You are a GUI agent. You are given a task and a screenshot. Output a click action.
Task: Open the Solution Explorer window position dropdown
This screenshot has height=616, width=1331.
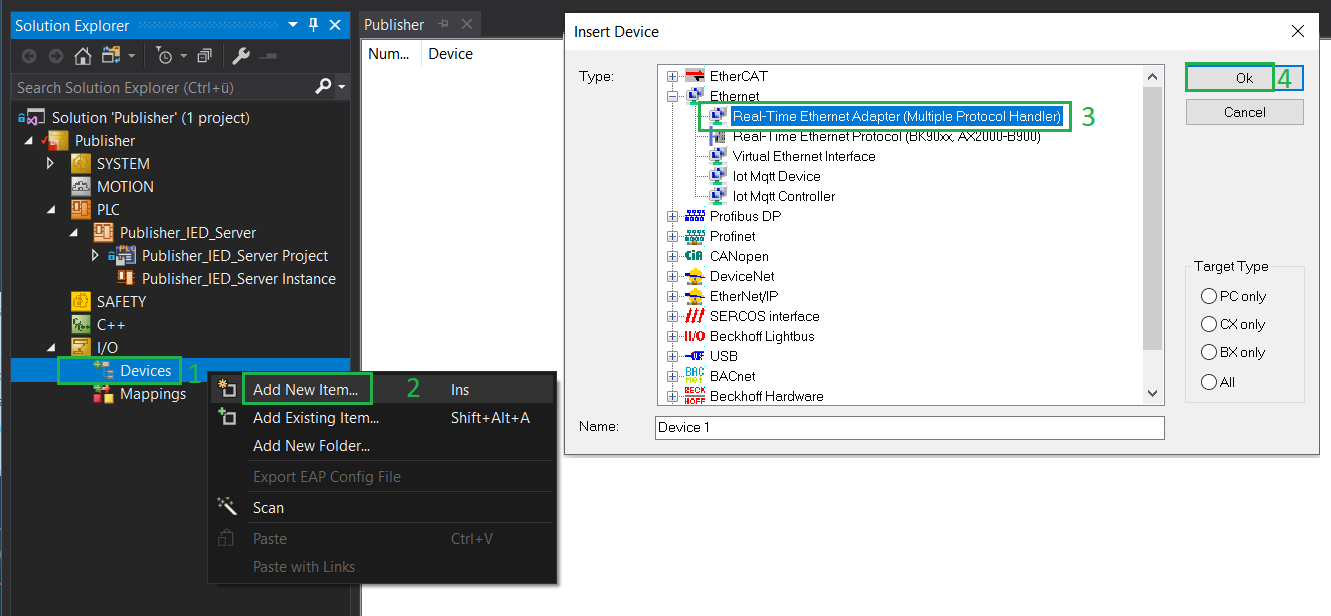coord(293,25)
